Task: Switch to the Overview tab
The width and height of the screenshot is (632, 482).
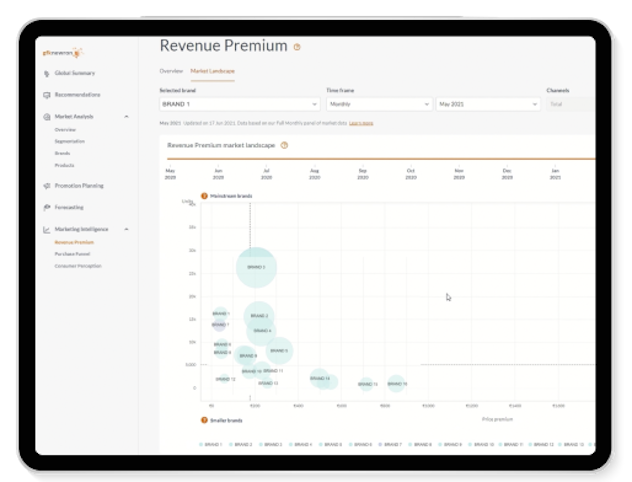Action: (170, 71)
